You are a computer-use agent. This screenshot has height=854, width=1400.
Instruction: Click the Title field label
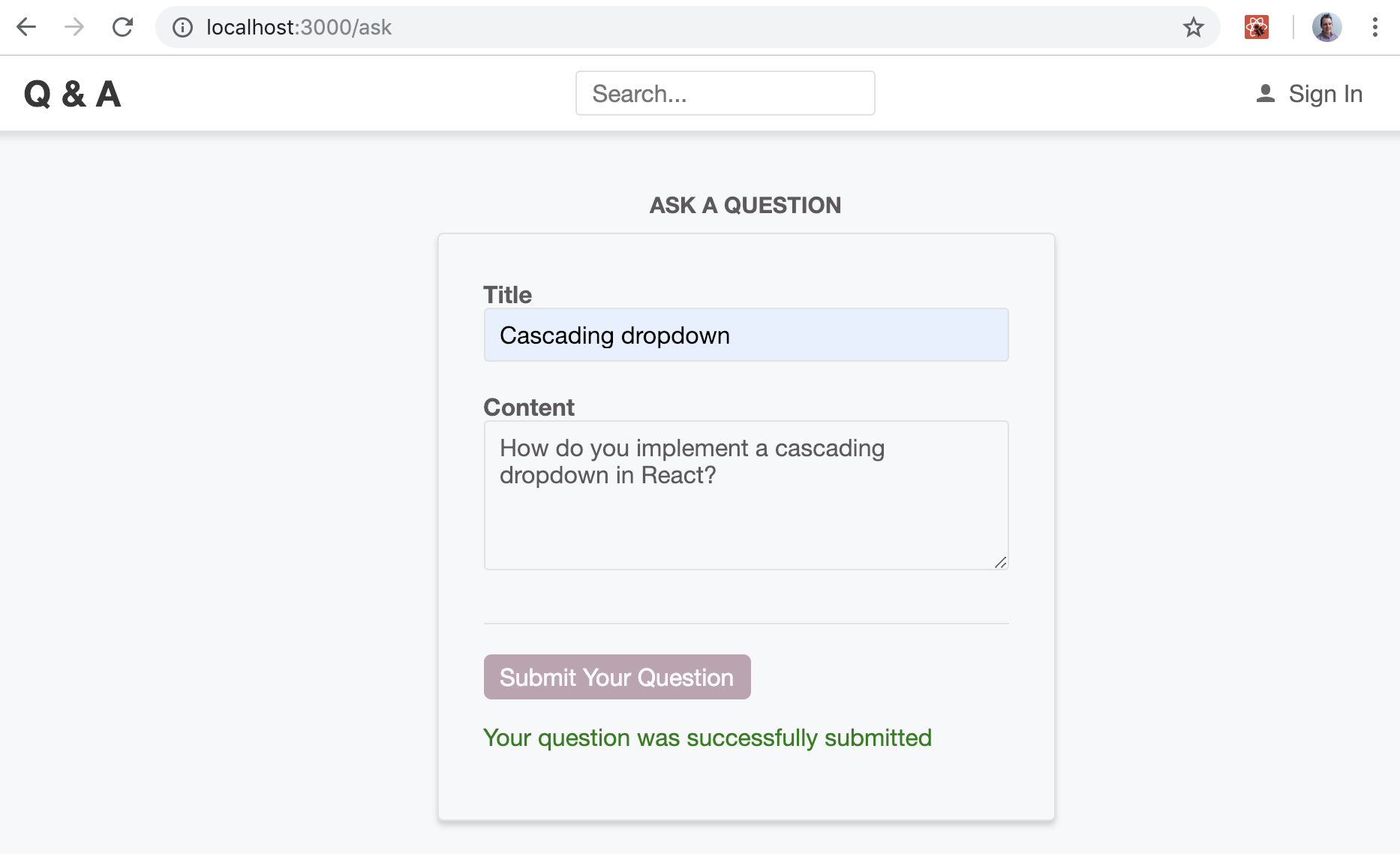click(x=507, y=295)
